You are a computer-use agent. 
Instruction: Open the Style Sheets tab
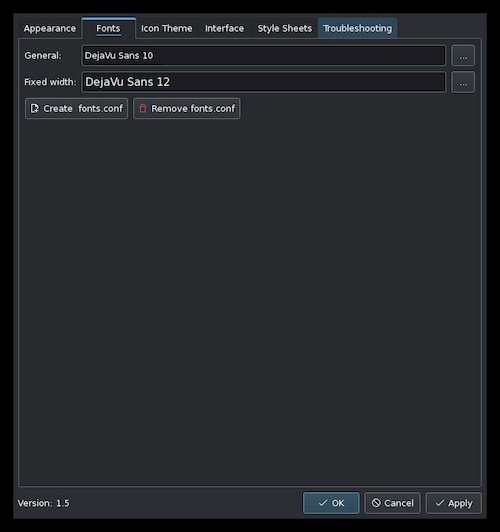pyautogui.click(x=285, y=28)
